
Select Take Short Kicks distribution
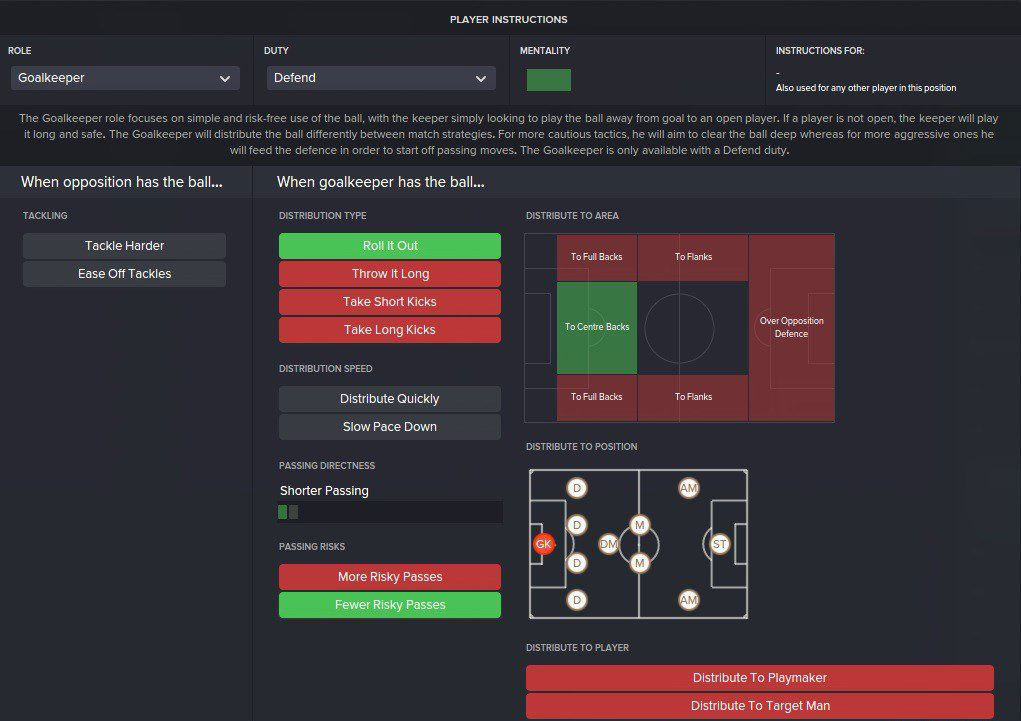coord(390,302)
